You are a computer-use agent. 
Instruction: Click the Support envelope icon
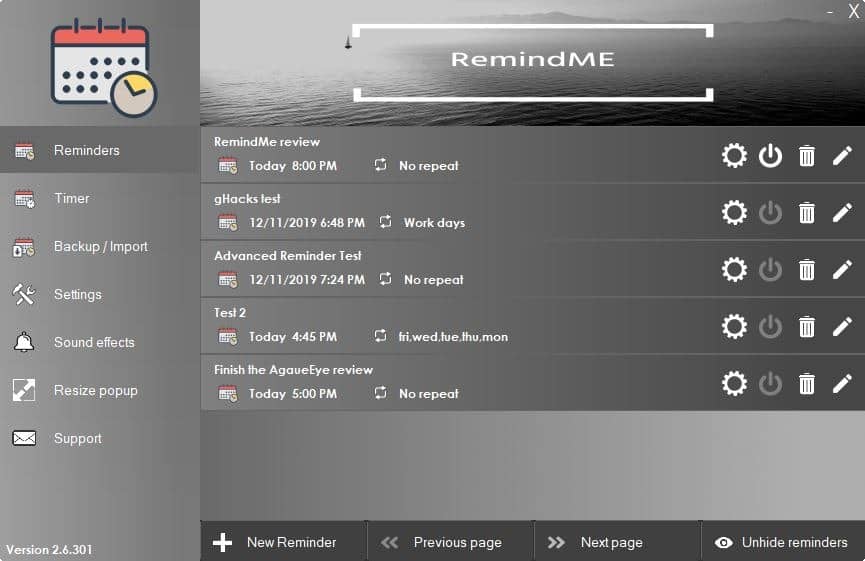pos(24,439)
